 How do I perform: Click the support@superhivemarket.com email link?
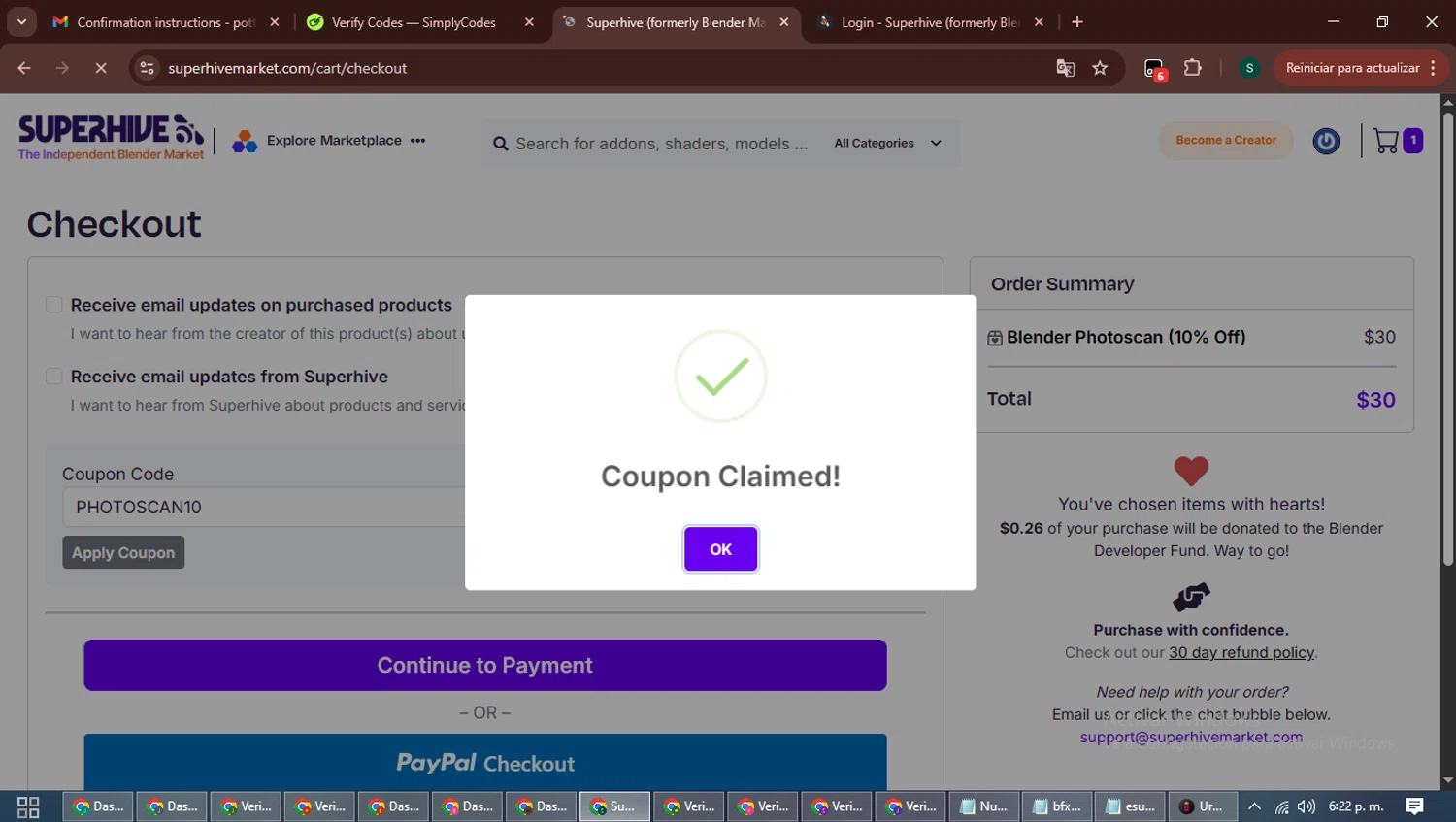1191,737
